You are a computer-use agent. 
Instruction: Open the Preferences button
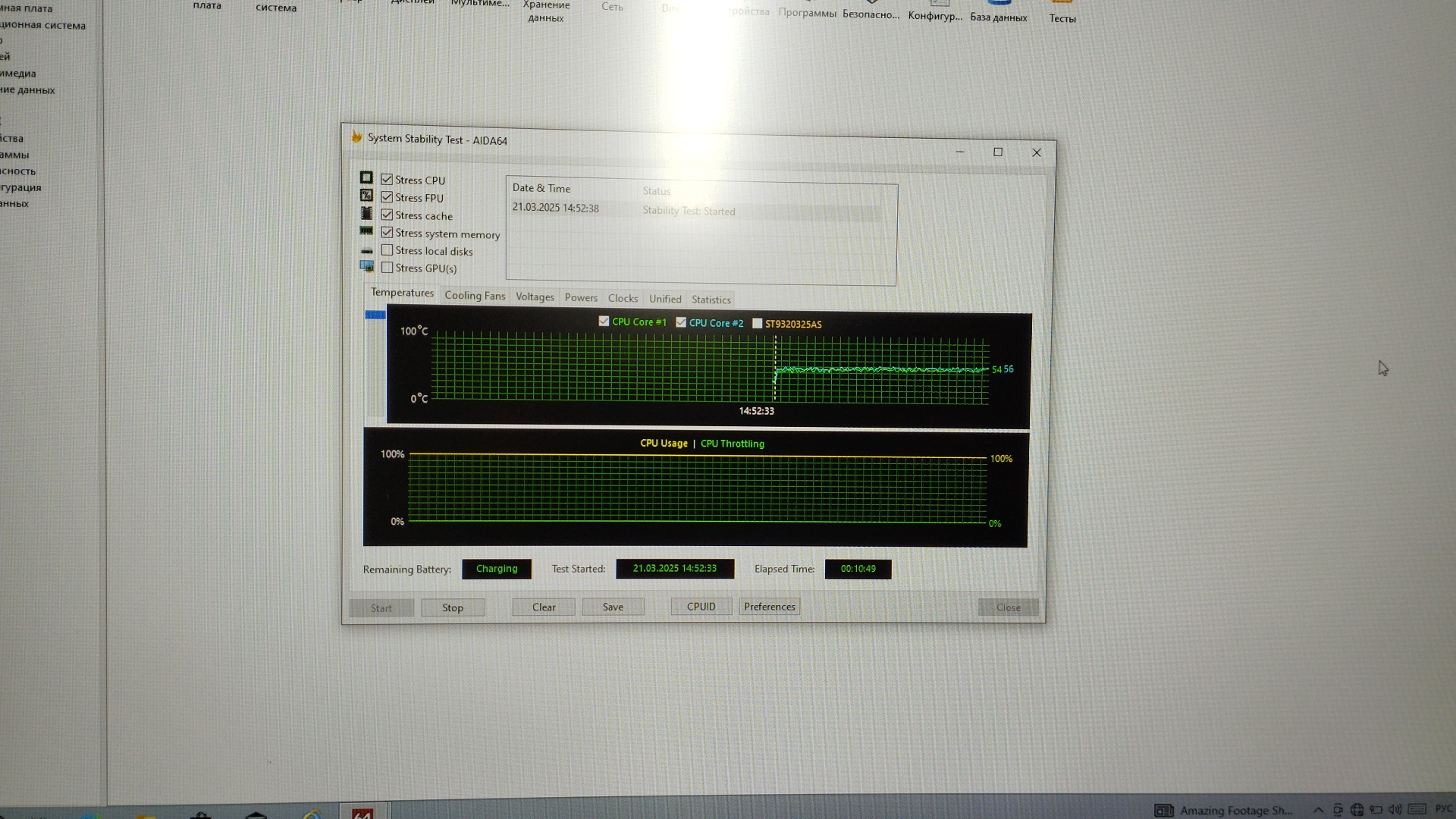[x=769, y=607]
